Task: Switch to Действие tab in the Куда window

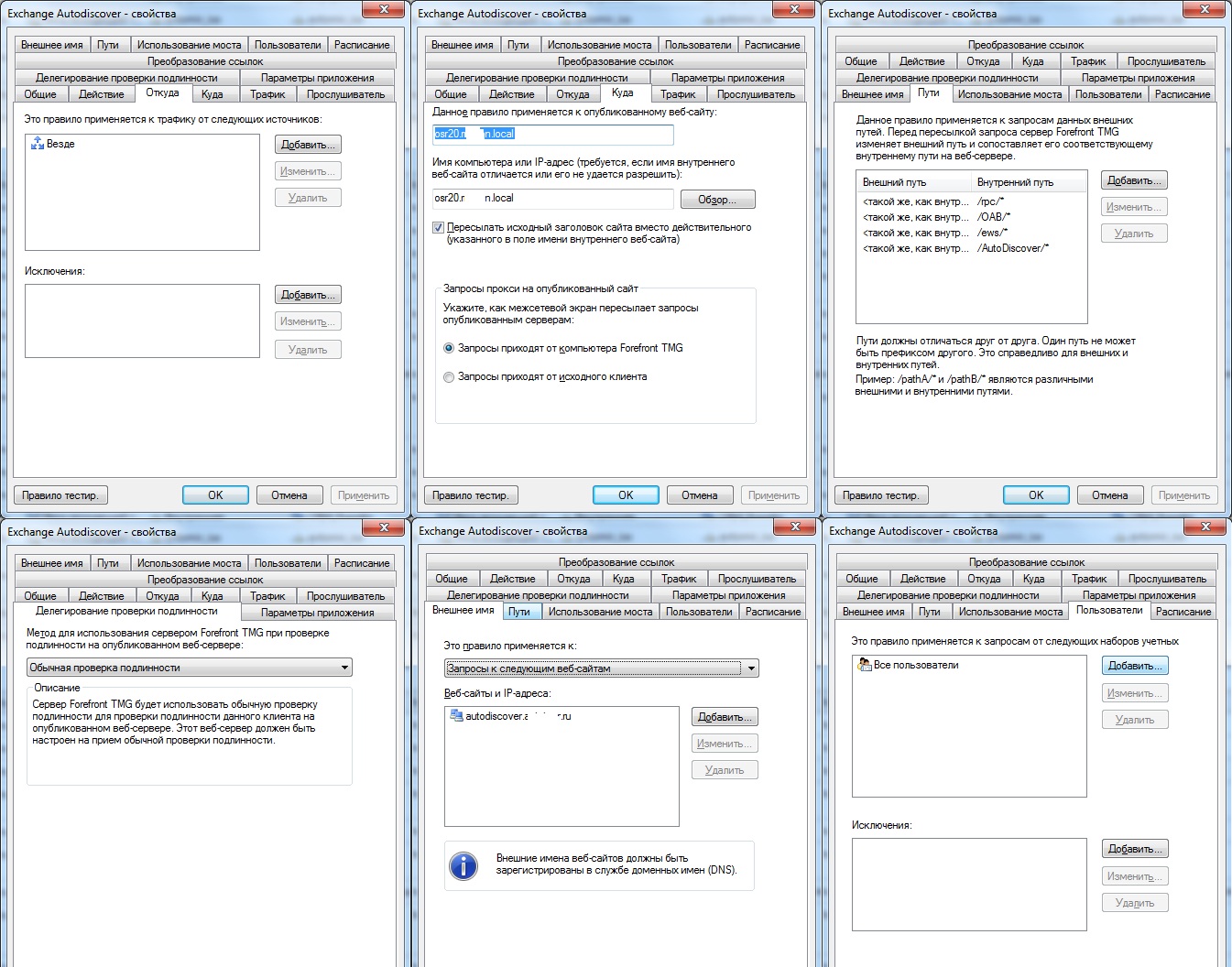Action: (x=511, y=94)
